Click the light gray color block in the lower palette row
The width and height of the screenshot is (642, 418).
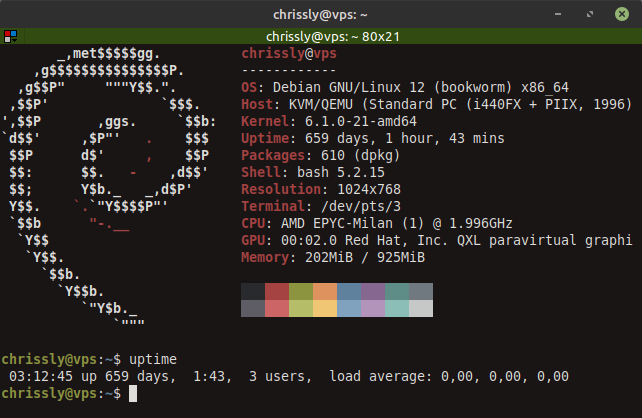[x=421, y=308]
